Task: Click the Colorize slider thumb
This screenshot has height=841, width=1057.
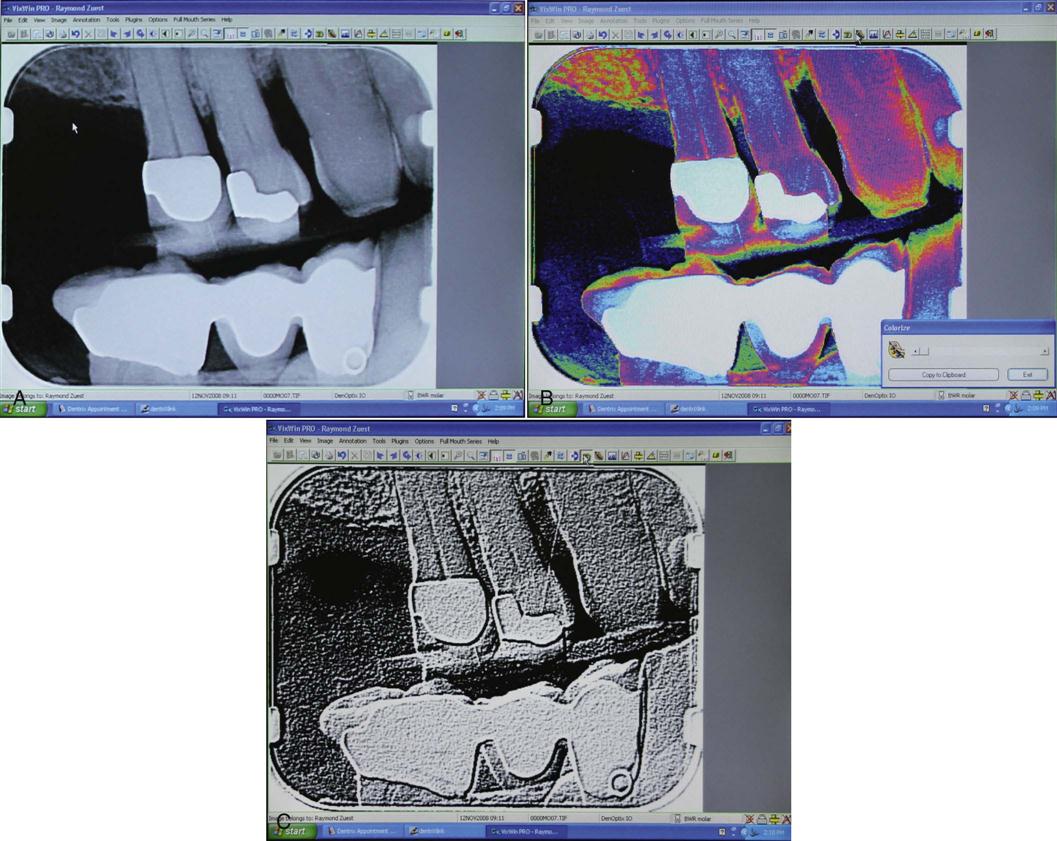Action: pyautogui.click(x=923, y=351)
